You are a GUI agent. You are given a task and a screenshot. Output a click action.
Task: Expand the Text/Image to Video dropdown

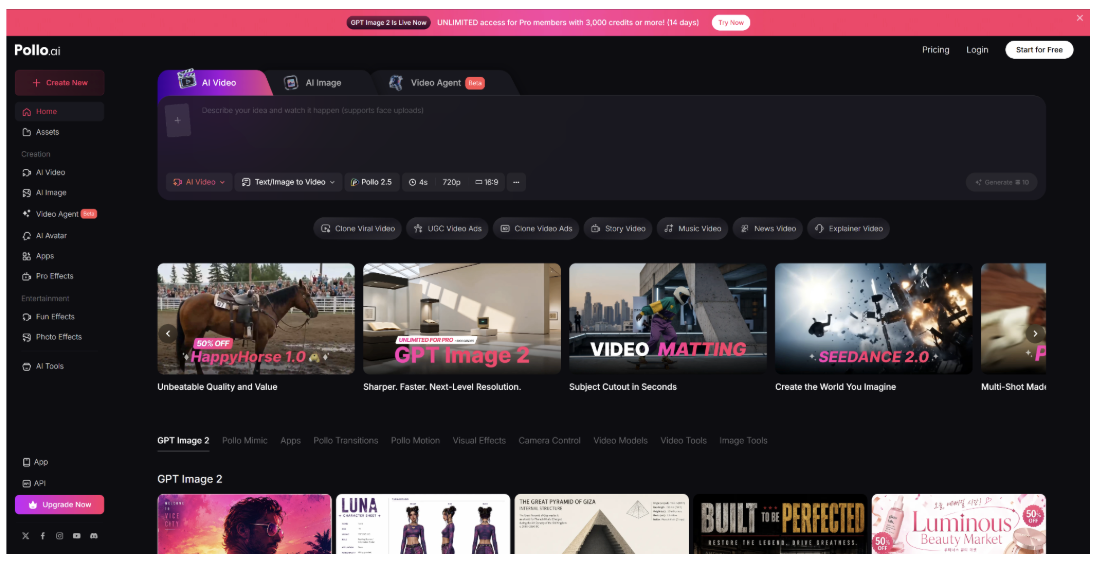(x=289, y=182)
